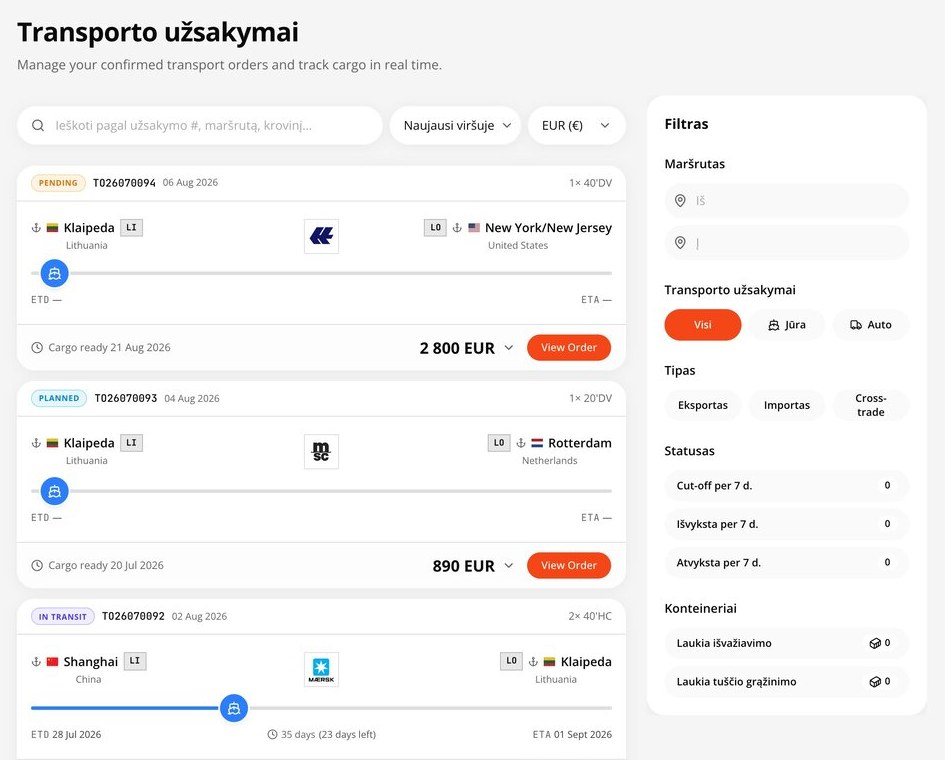Select the Visi transport filter
The height and width of the screenshot is (760, 945).
click(703, 325)
